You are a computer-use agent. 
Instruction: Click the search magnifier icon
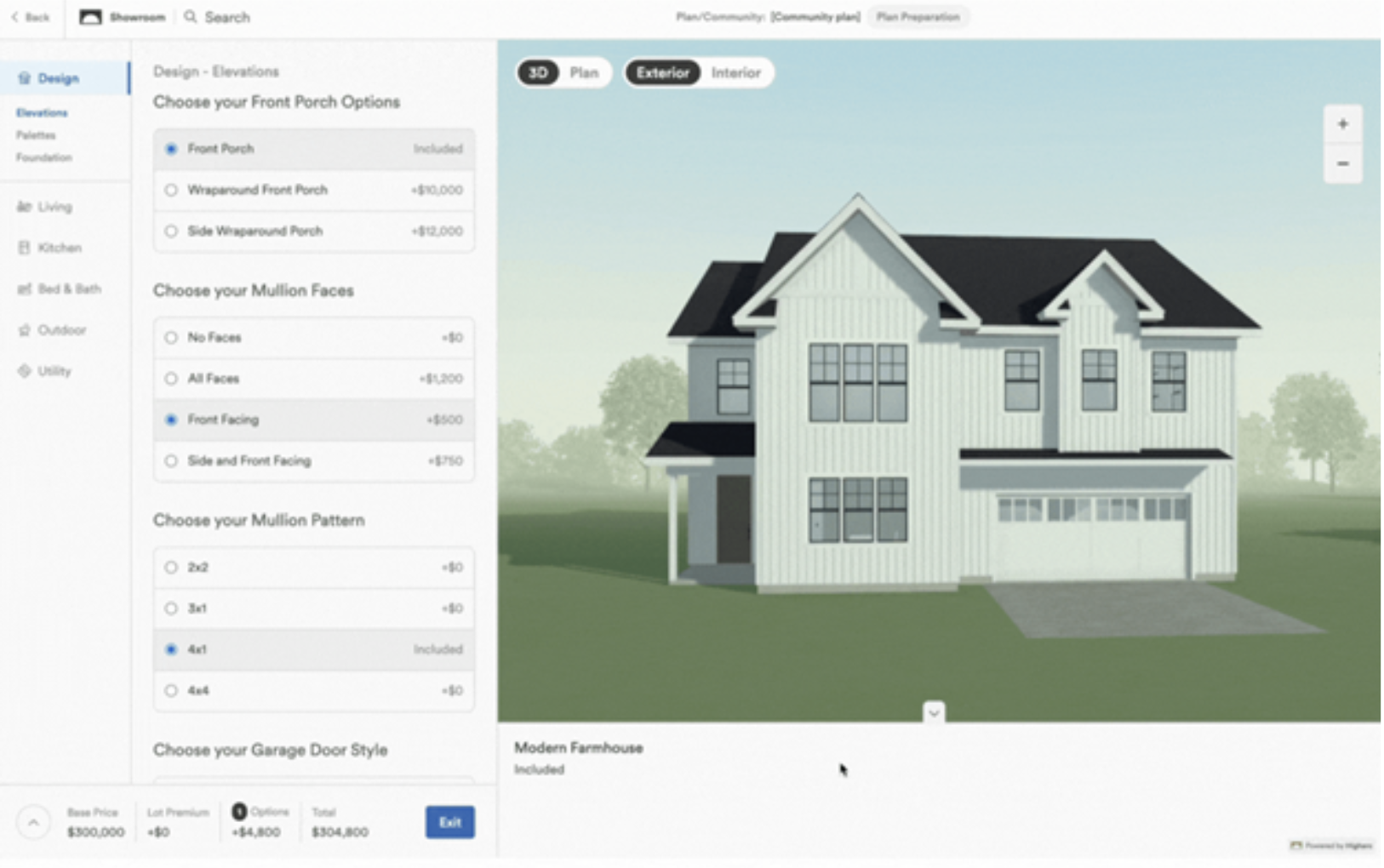[x=191, y=17]
